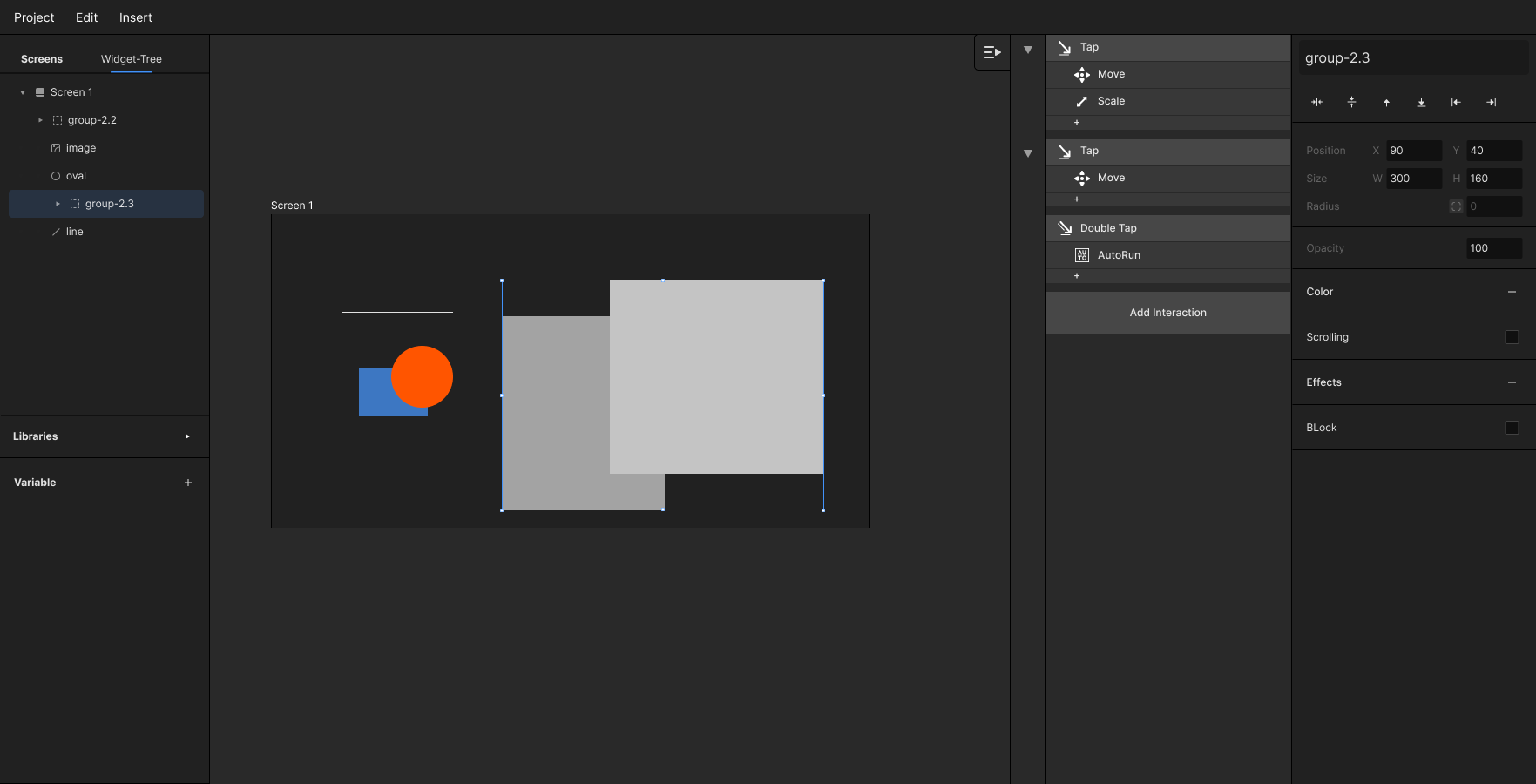Align the group to the right edge
Viewport: 1536px width, 784px height.
pos(1491,102)
